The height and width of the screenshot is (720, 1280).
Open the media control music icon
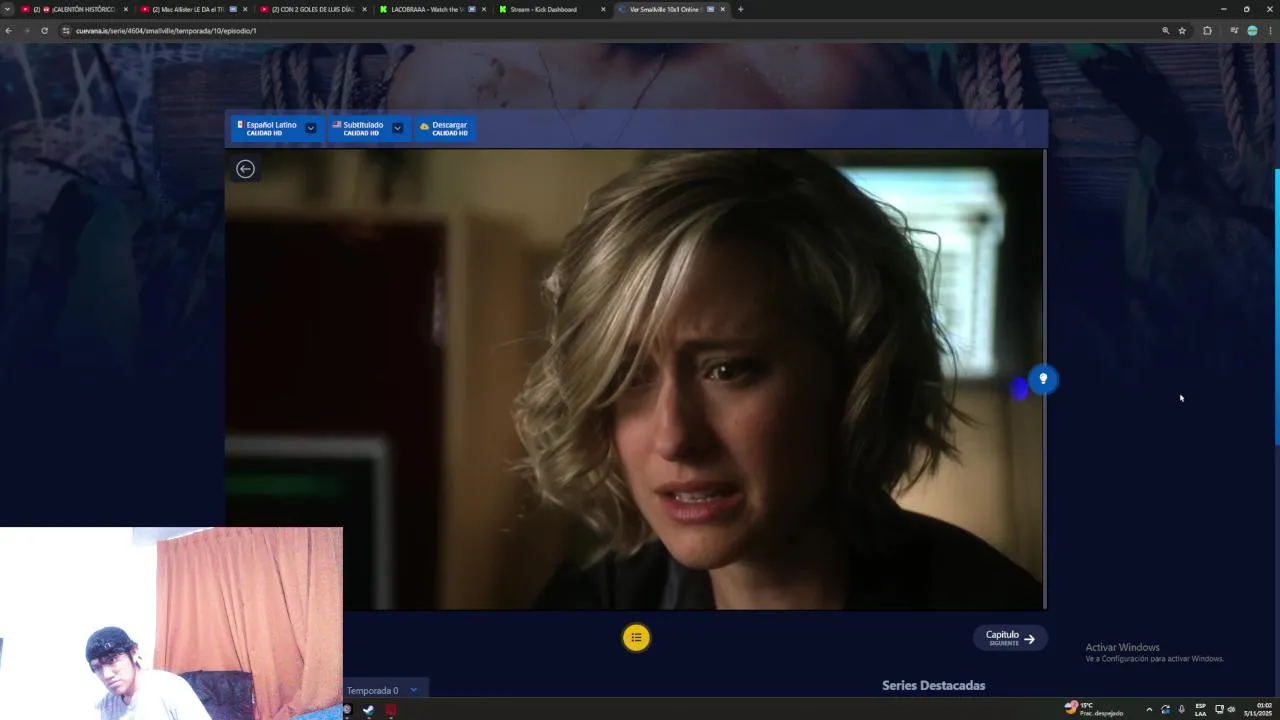point(1234,31)
